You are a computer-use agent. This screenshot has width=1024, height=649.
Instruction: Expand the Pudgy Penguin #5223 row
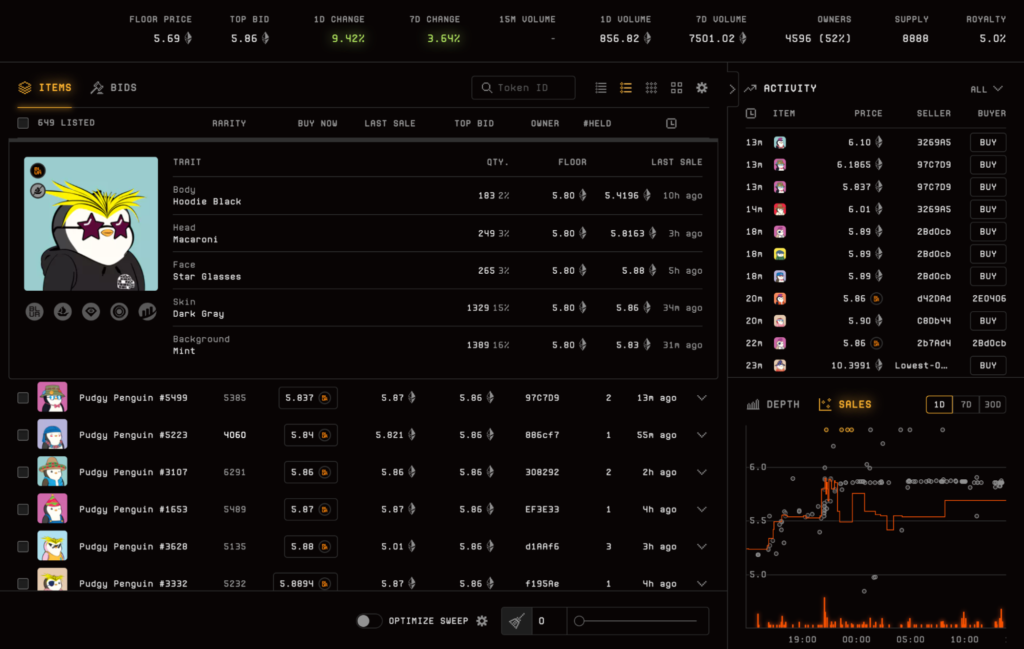tap(701, 435)
